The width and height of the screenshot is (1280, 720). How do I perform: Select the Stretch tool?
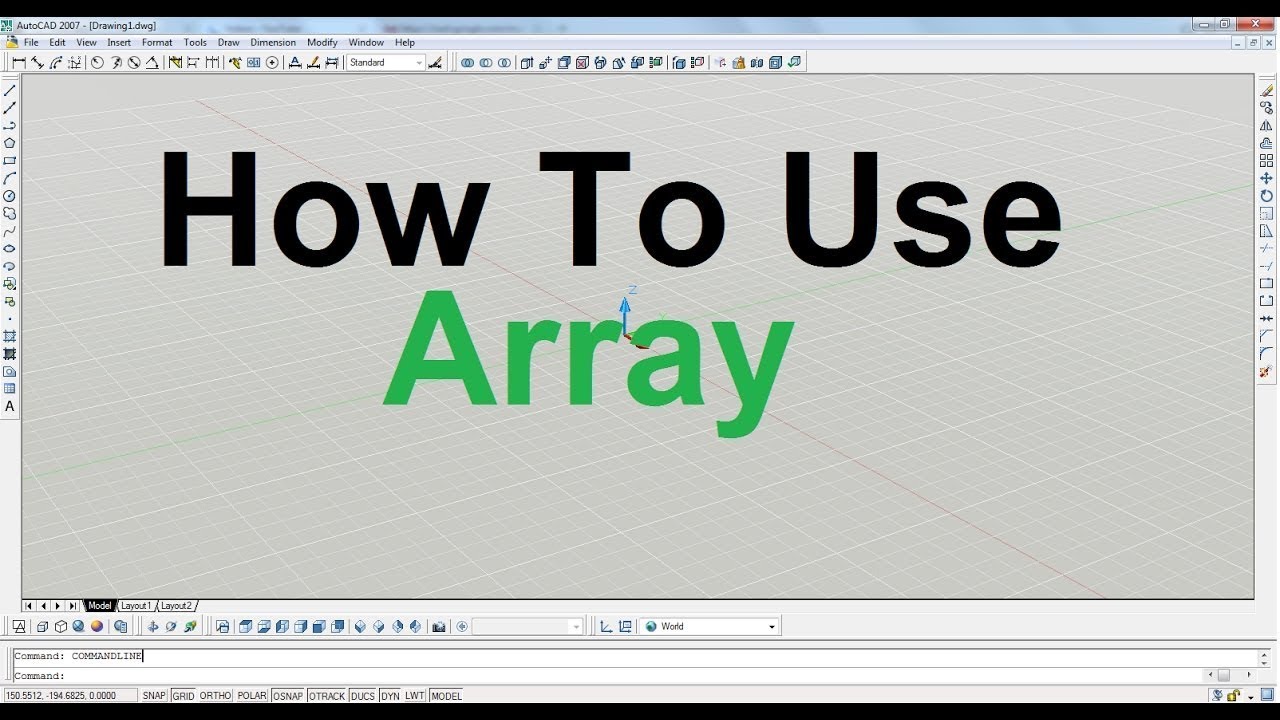(x=1266, y=231)
